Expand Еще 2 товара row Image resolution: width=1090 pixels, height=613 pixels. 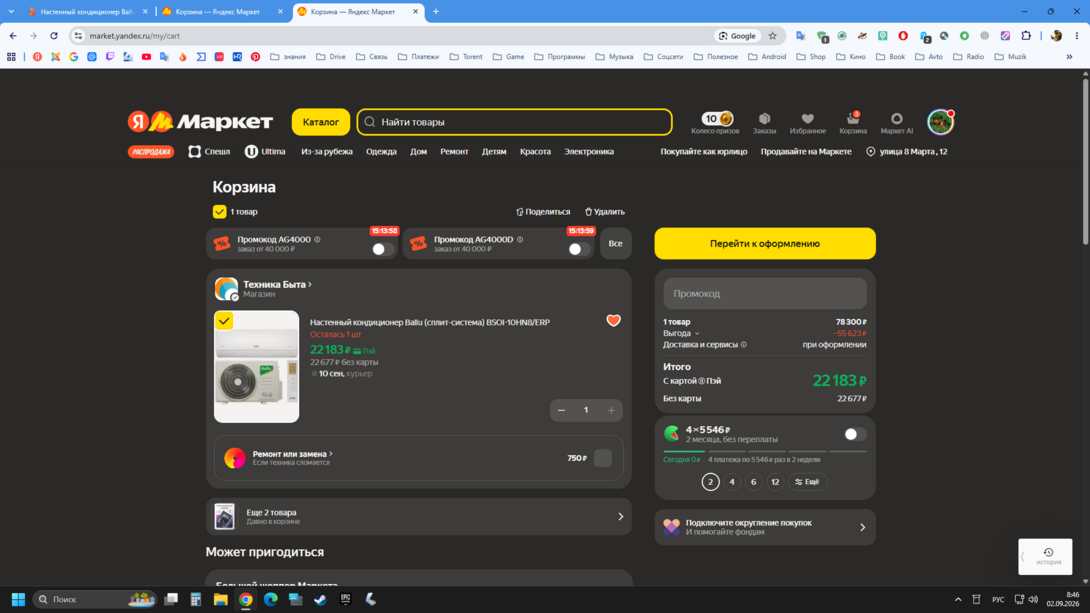[x=418, y=516]
